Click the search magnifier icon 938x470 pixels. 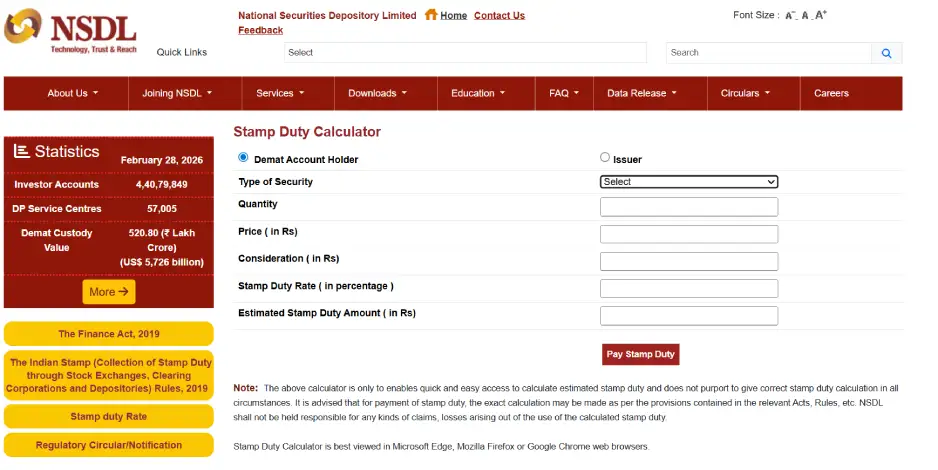point(886,53)
